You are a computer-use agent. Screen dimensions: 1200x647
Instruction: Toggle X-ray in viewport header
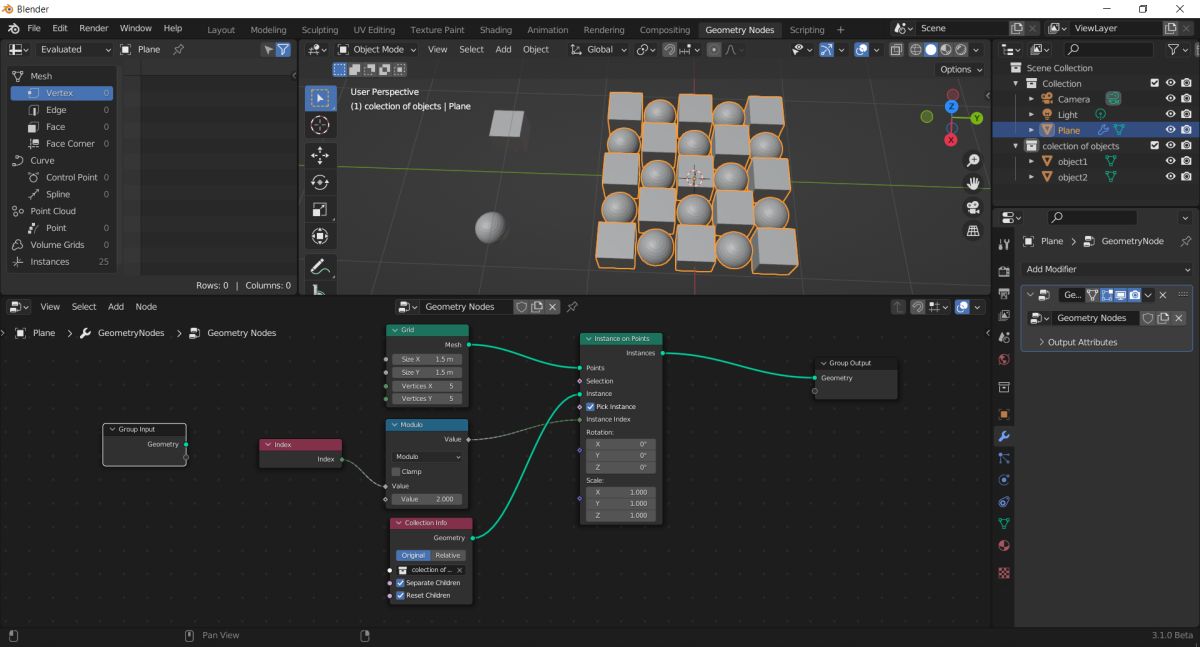pyautogui.click(x=896, y=49)
